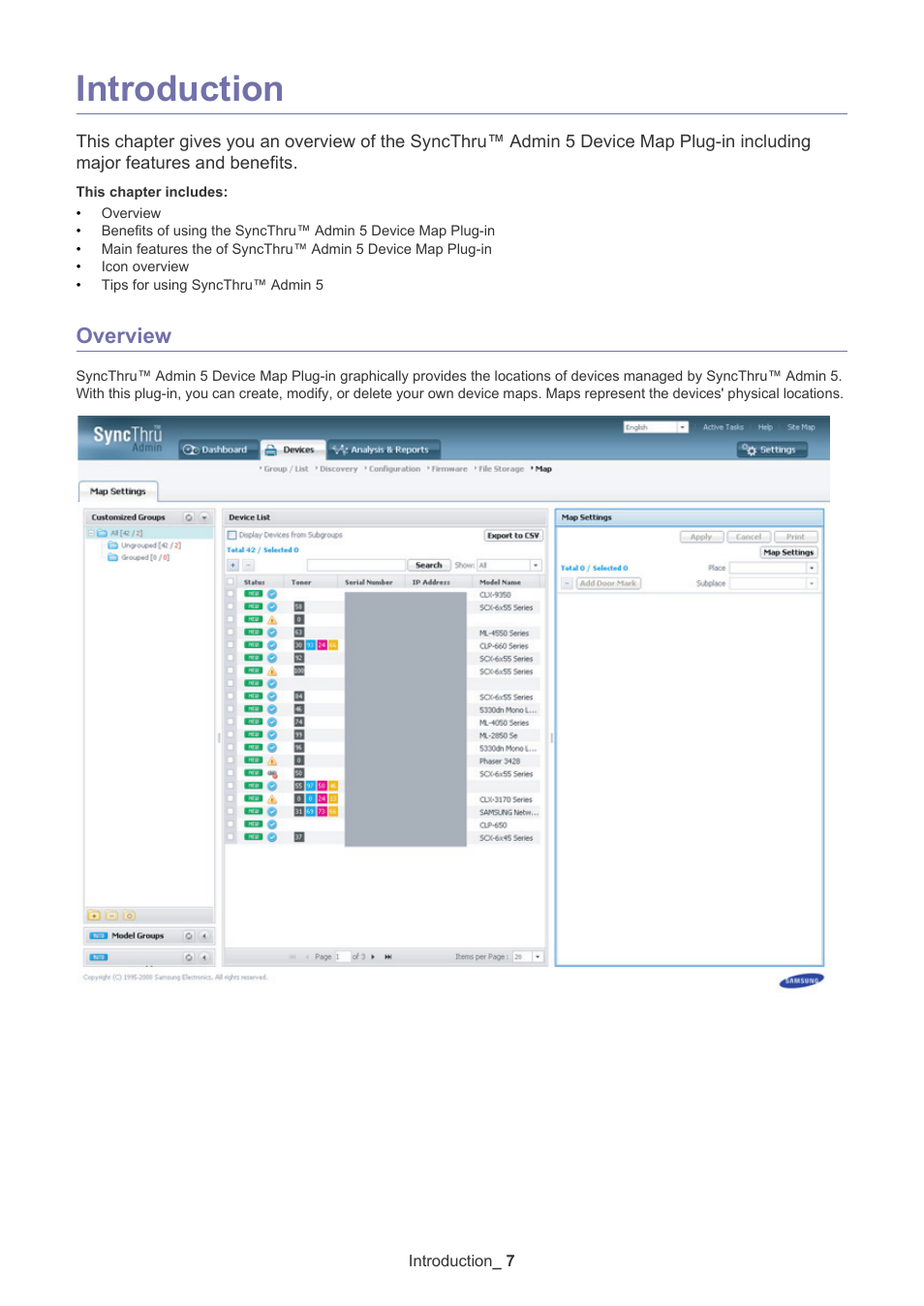This screenshot has height=1306, width=924.
Task: Collapse the Customized Groups panel
Action: coord(204,517)
